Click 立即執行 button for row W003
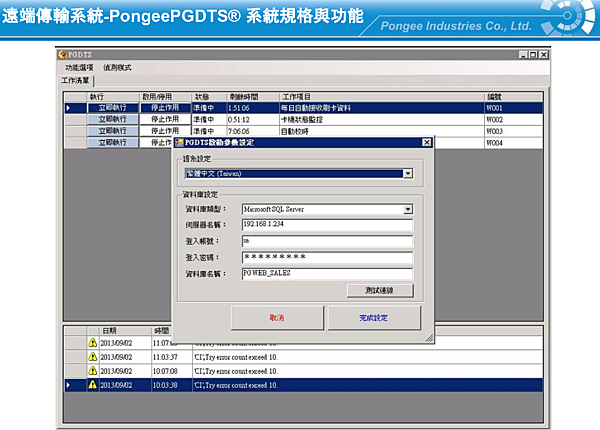This screenshot has height=430, width=600. coord(112,131)
